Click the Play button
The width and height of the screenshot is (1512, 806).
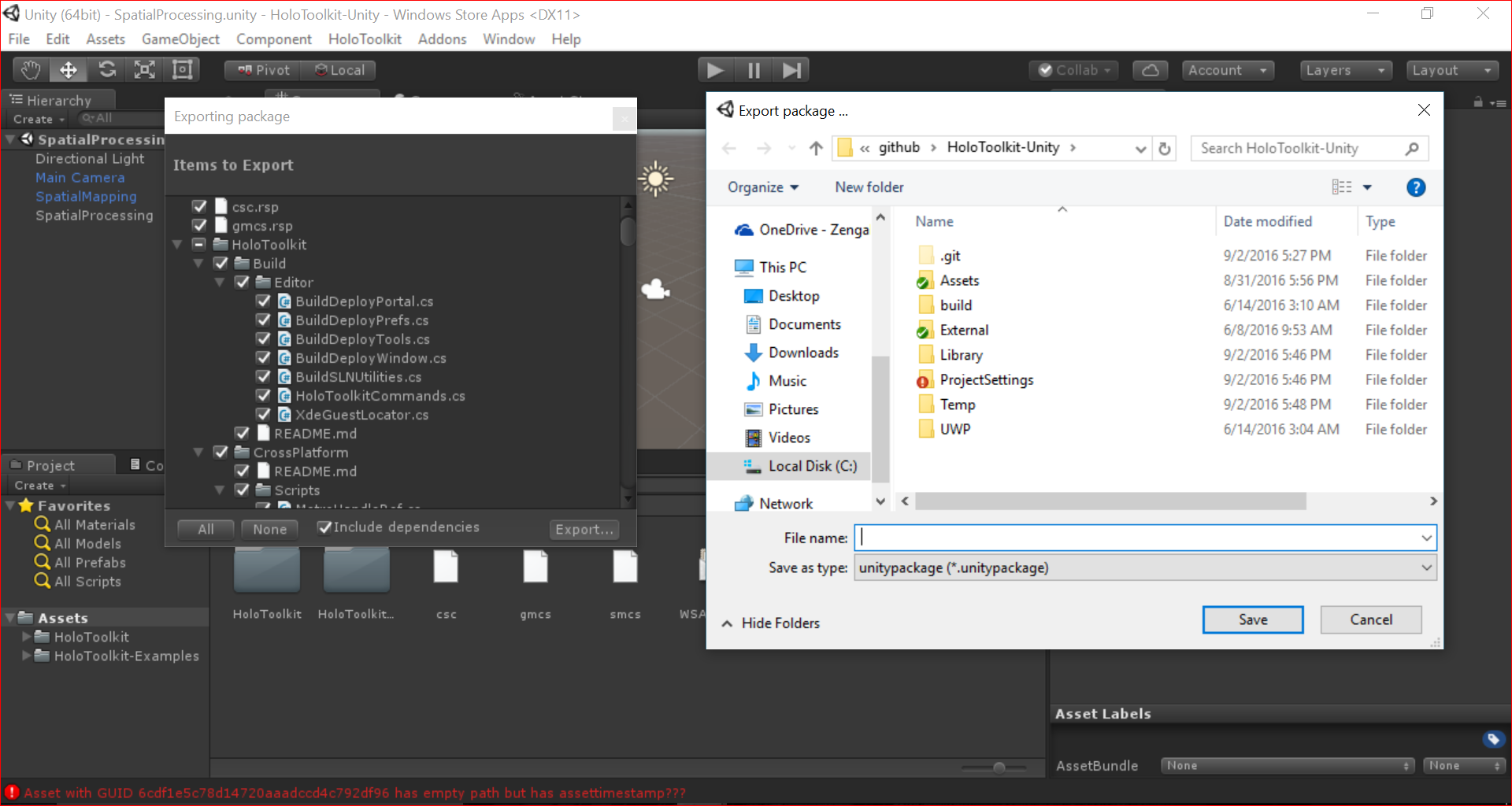(x=715, y=70)
